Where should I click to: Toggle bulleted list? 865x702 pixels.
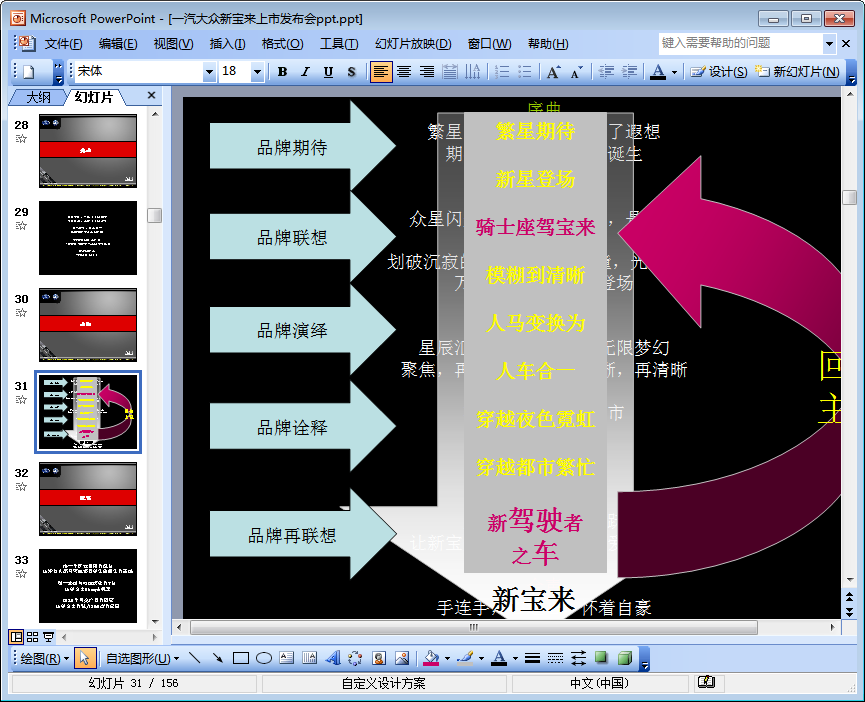[x=525, y=72]
